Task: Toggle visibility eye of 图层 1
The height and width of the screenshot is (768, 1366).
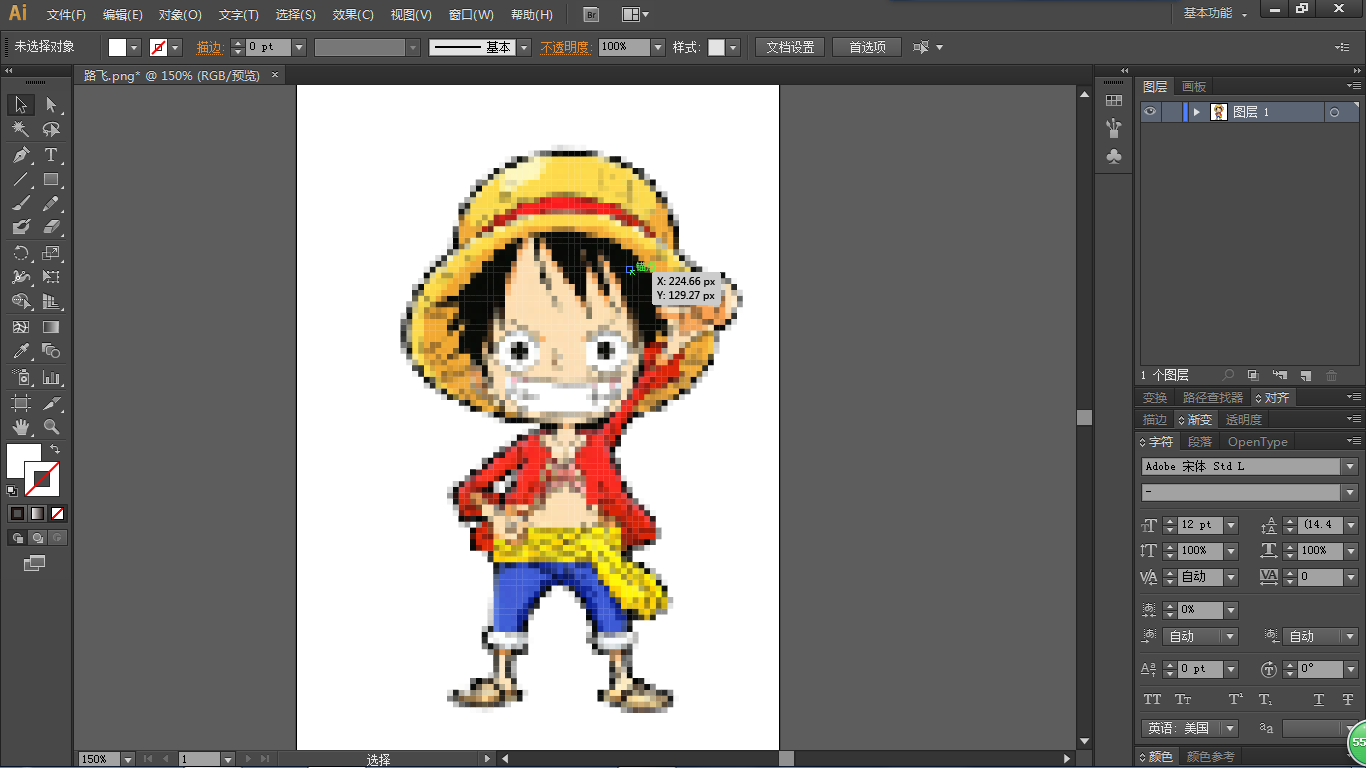Action: [x=1150, y=112]
